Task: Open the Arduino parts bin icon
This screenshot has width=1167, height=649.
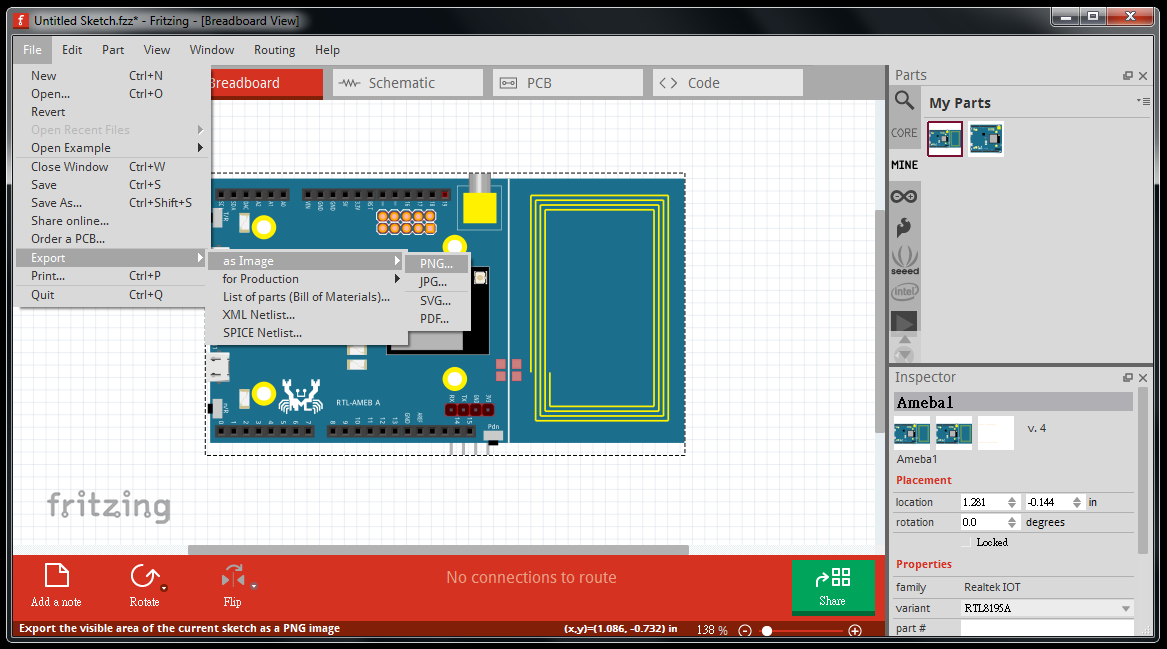Action: pos(904,196)
